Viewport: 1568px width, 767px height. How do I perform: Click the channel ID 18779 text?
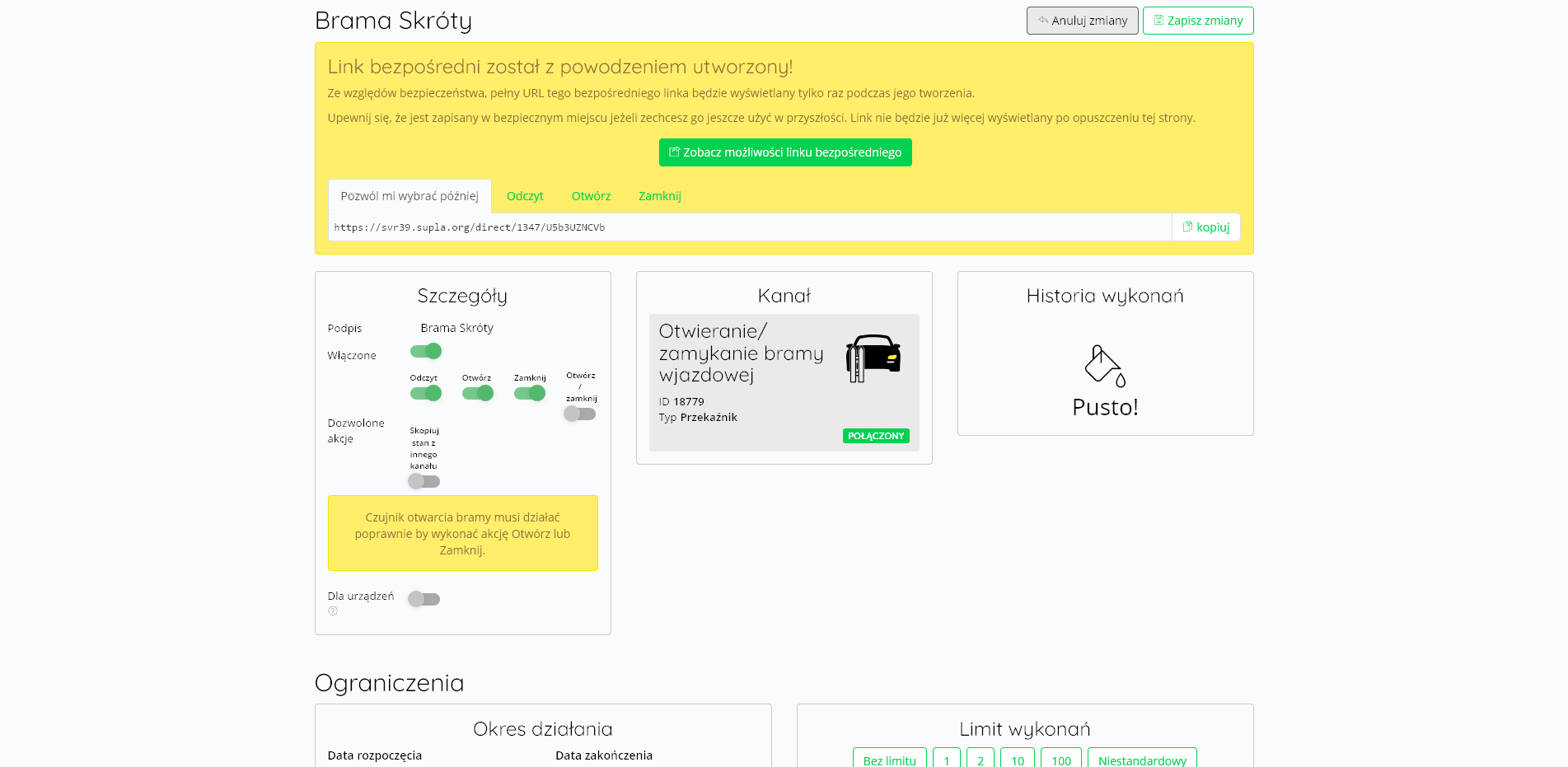681,402
